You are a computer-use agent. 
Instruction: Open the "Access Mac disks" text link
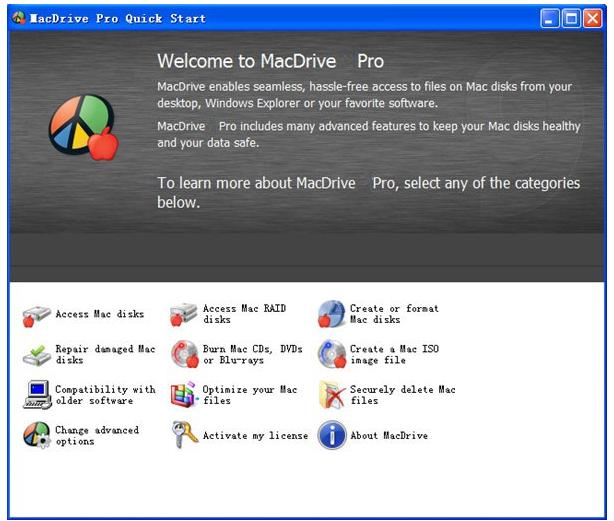(x=99, y=315)
